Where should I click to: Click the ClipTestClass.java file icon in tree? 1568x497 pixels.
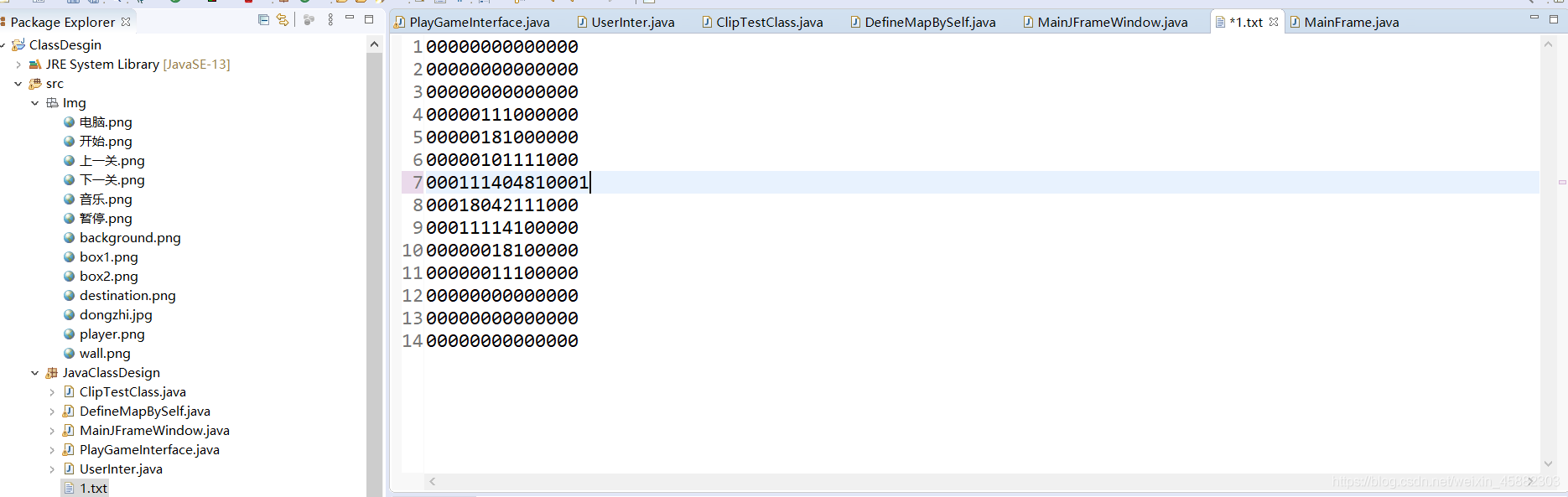pos(69,392)
